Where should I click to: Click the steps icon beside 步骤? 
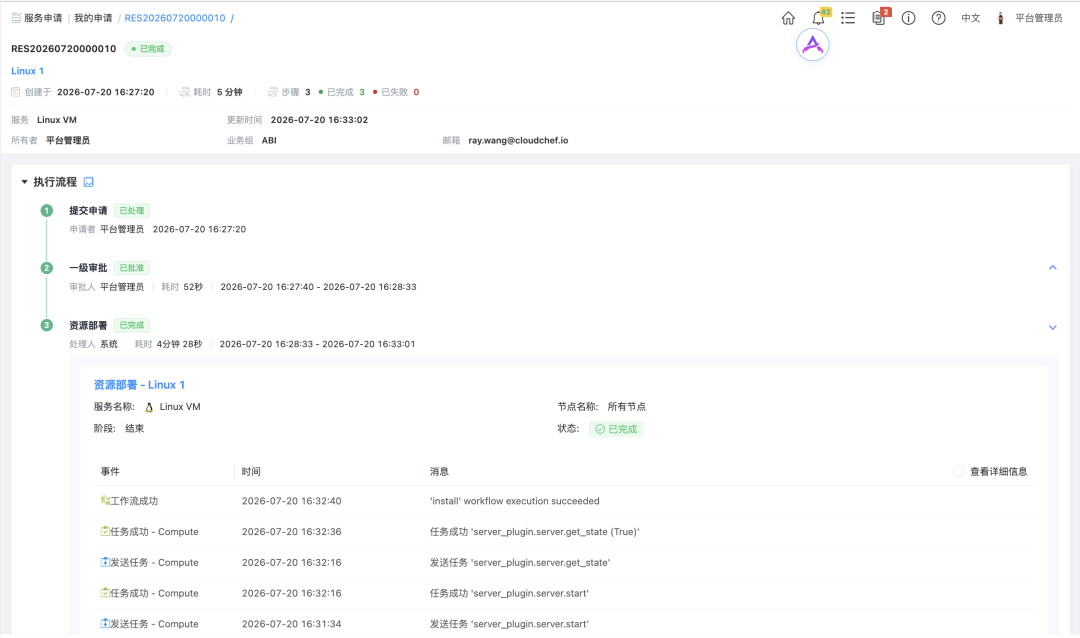pyautogui.click(x=273, y=92)
